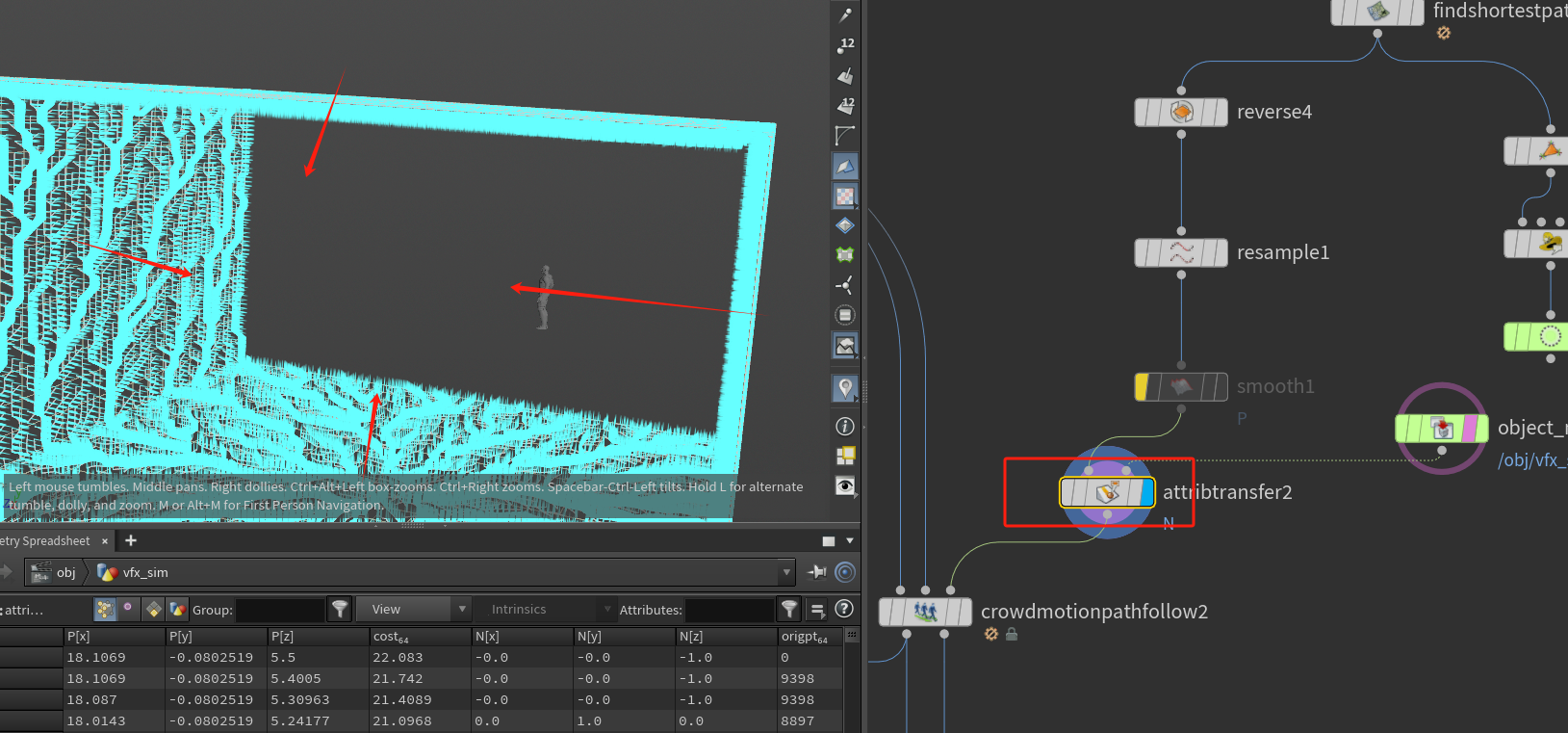Toggle yellow bypass flag on smooth1 node

click(x=1142, y=386)
